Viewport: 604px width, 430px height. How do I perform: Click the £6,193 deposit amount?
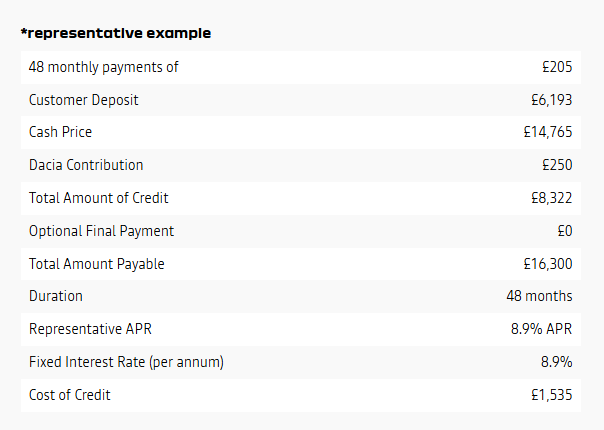click(x=552, y=100)
